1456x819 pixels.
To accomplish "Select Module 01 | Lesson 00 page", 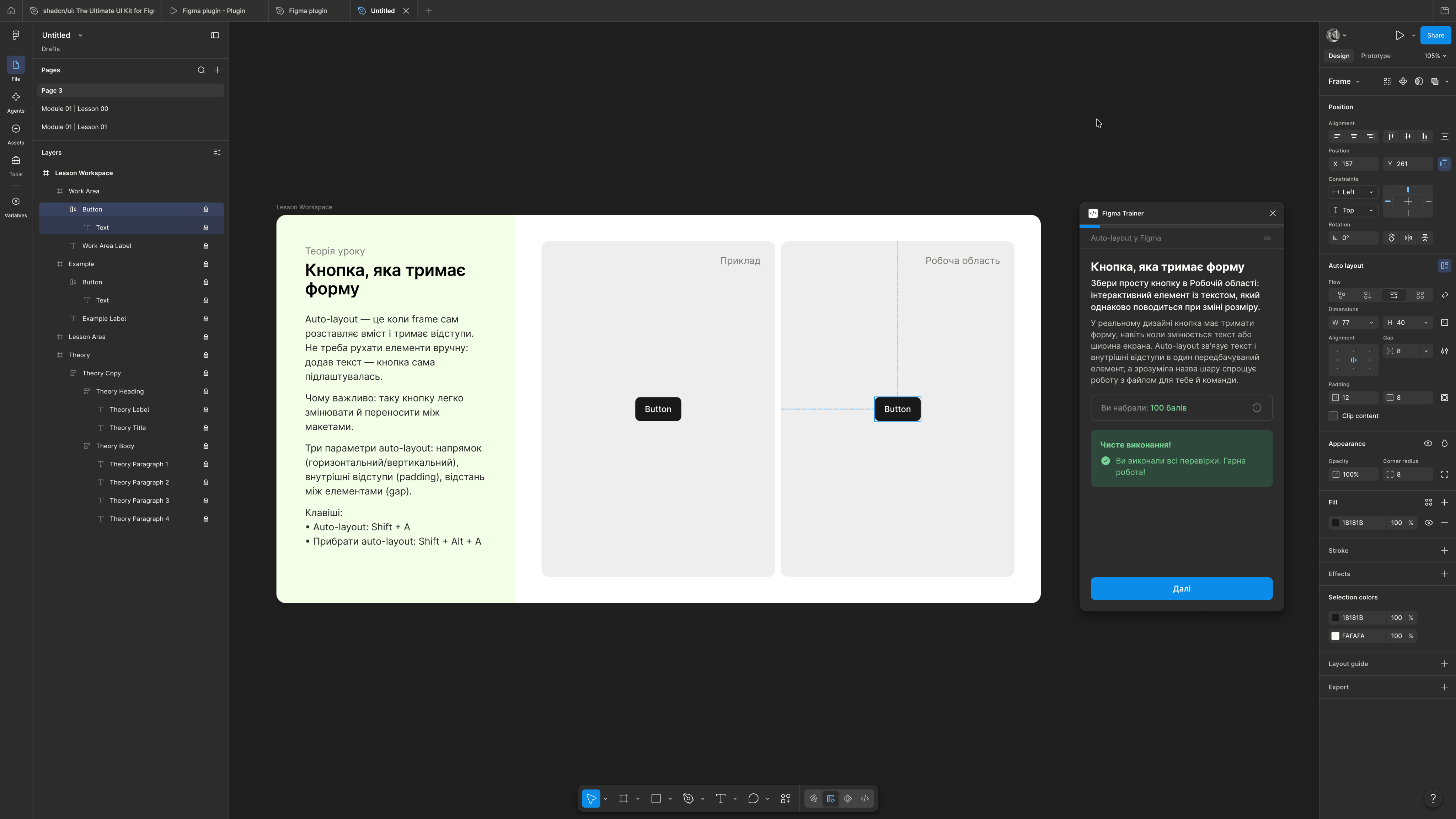I will [x=130, y=108].
